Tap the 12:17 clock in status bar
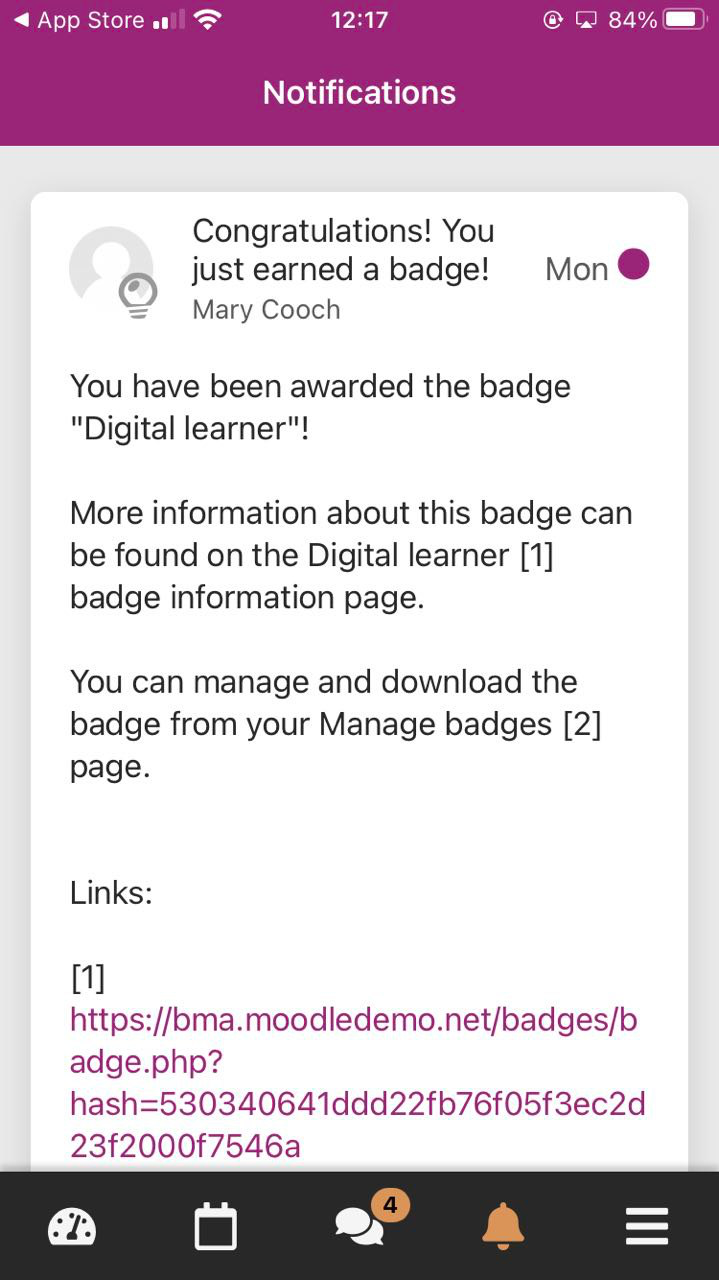The image size is (719, 1280). 359,20
